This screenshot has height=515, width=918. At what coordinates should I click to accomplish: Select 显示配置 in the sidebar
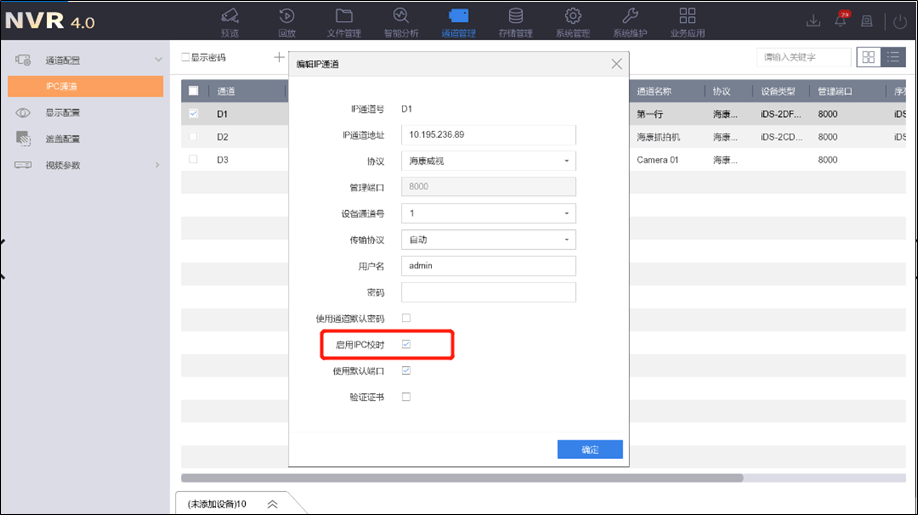(x=63, y=112)
